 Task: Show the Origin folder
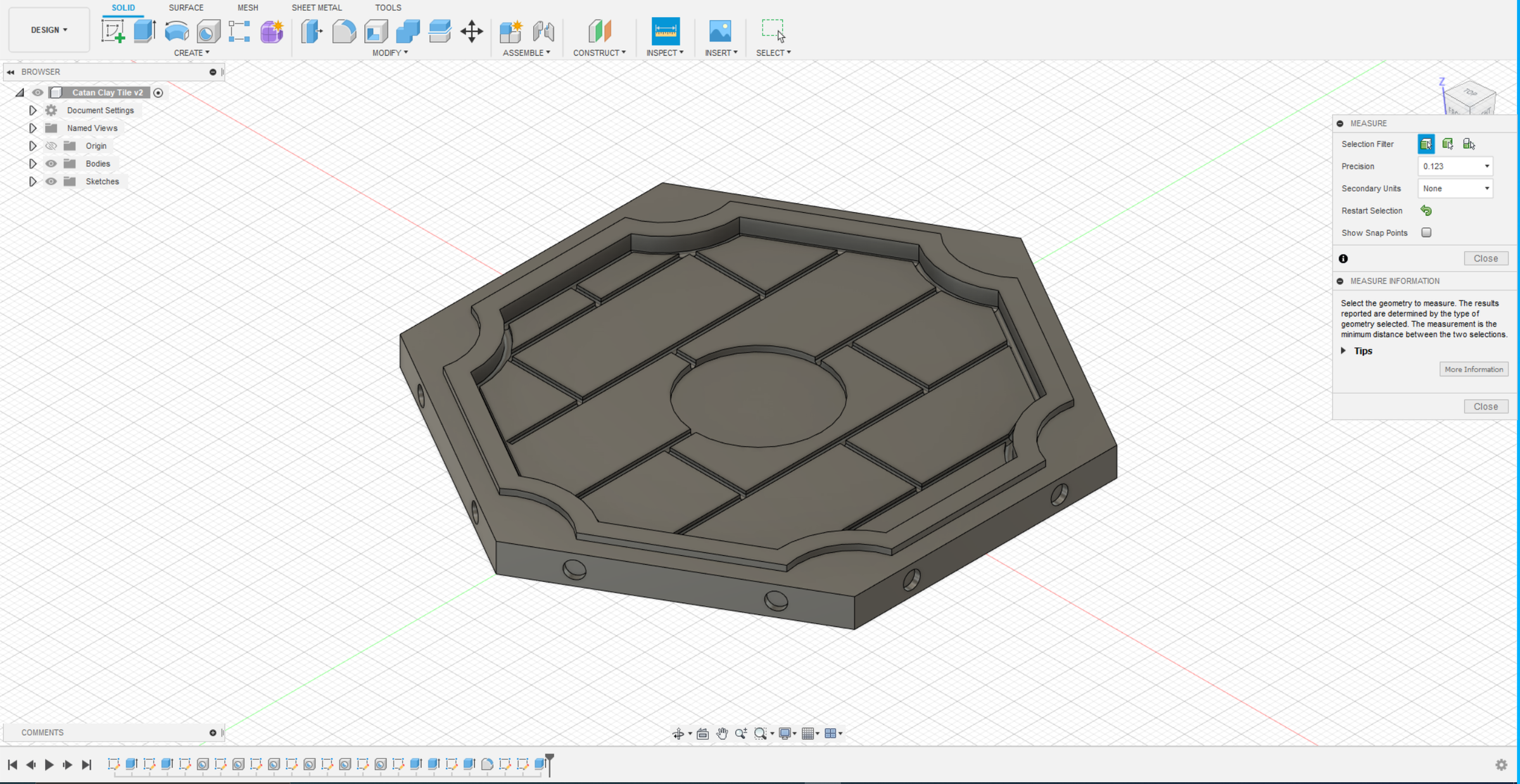51,146
